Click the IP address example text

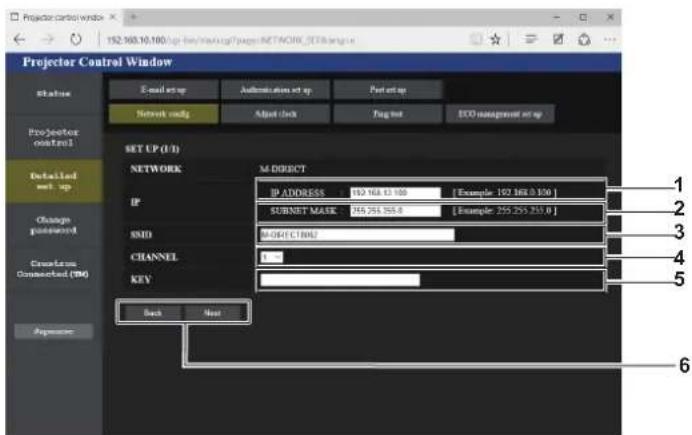[x=504, y=193]
